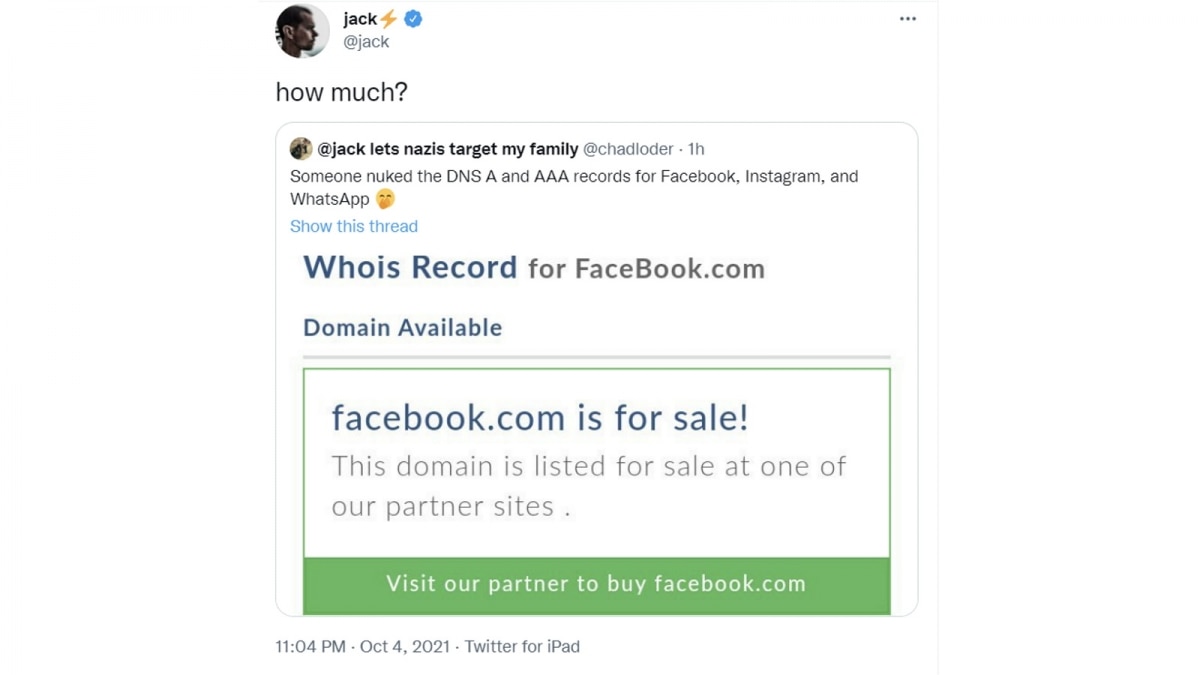Click jack's profile avatar photo
The width and height of the screenshot is (1200, 675).
(302, 31)
